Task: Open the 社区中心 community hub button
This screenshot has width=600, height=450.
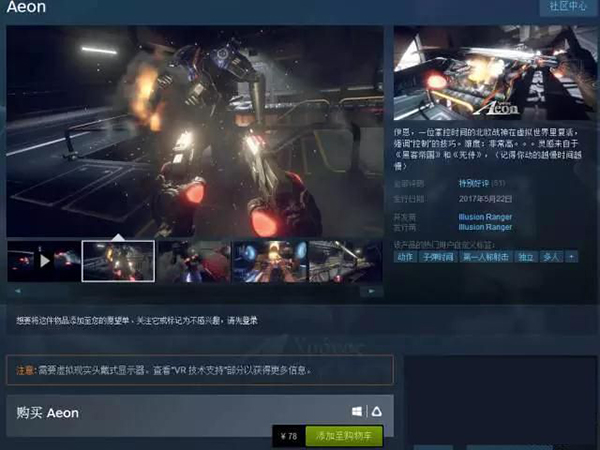Action: (568, 7)
